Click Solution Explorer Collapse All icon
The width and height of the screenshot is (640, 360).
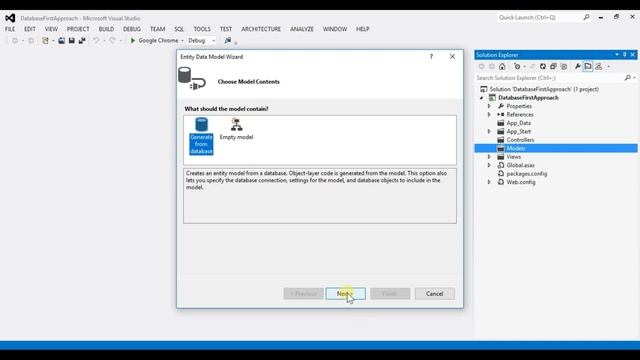click(553, 67)
